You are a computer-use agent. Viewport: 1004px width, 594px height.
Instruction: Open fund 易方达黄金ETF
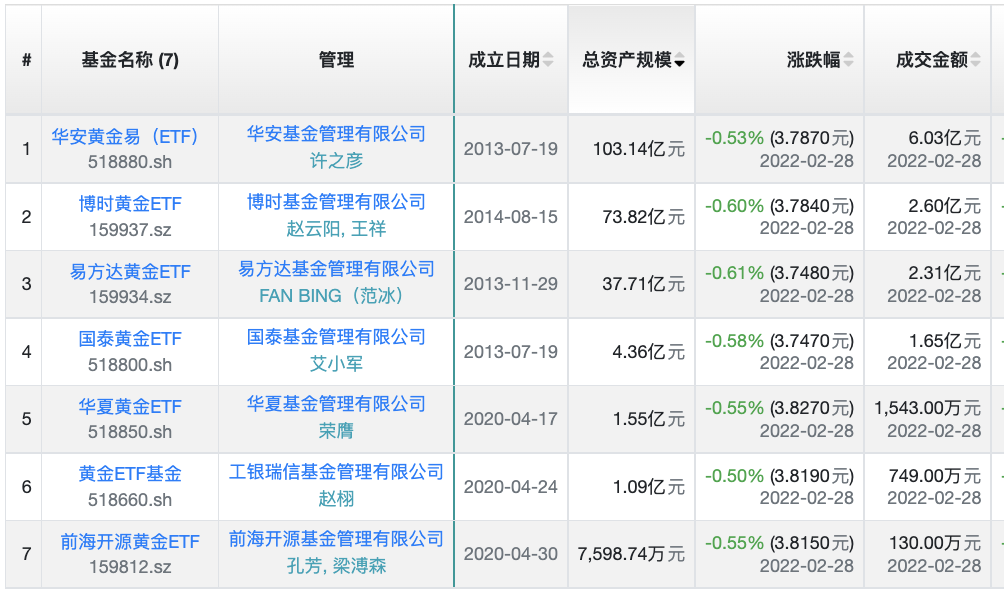130,271
